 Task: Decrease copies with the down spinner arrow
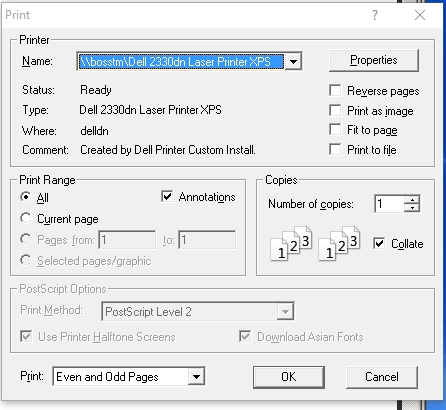[x=412, y=208]
